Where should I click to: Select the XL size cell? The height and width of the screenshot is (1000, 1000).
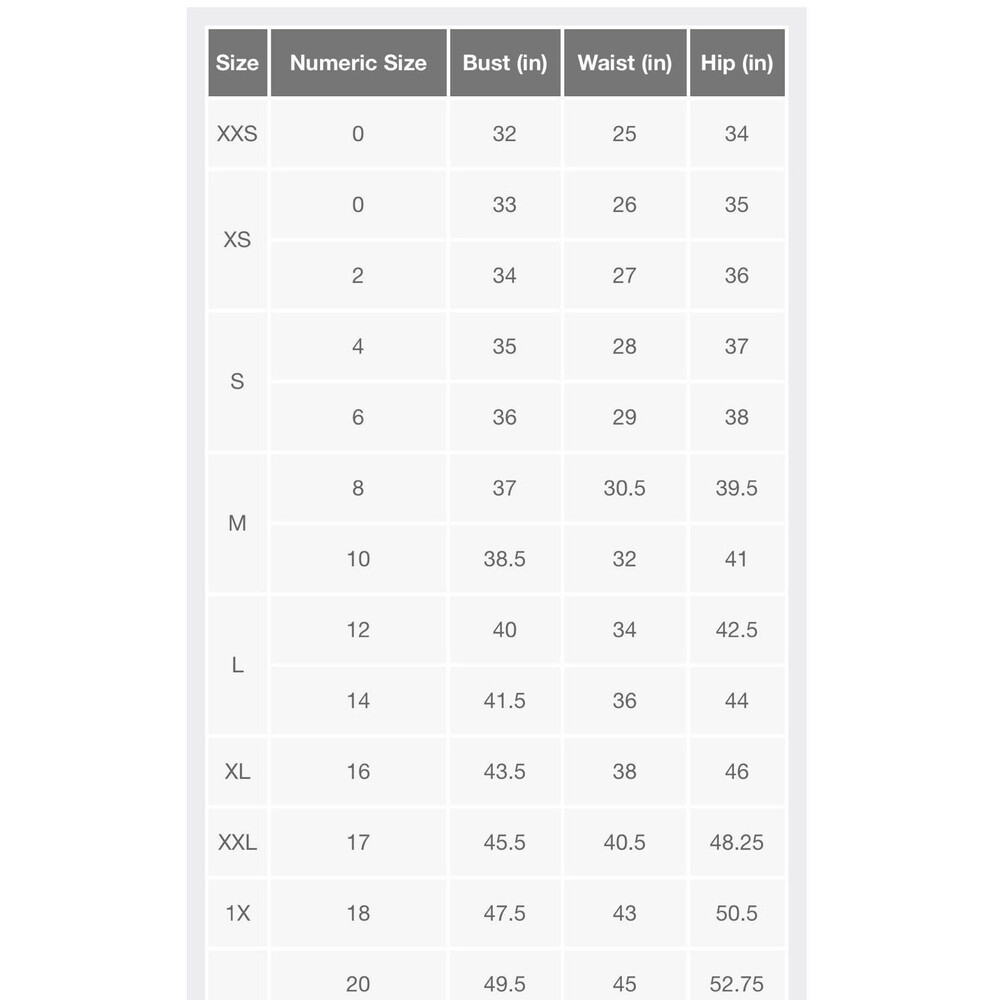tap(237, 771)
